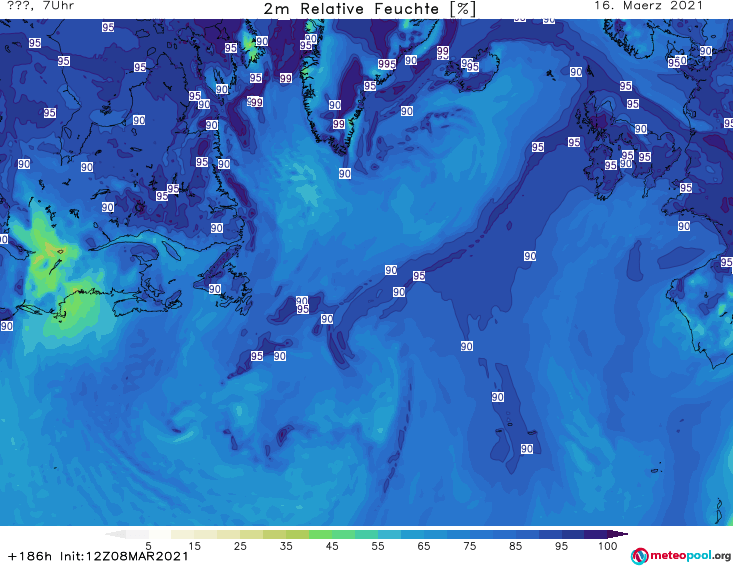733x566 pixels.
Task: Click the '995' contour label near Greenland
Action: (387, 64)
